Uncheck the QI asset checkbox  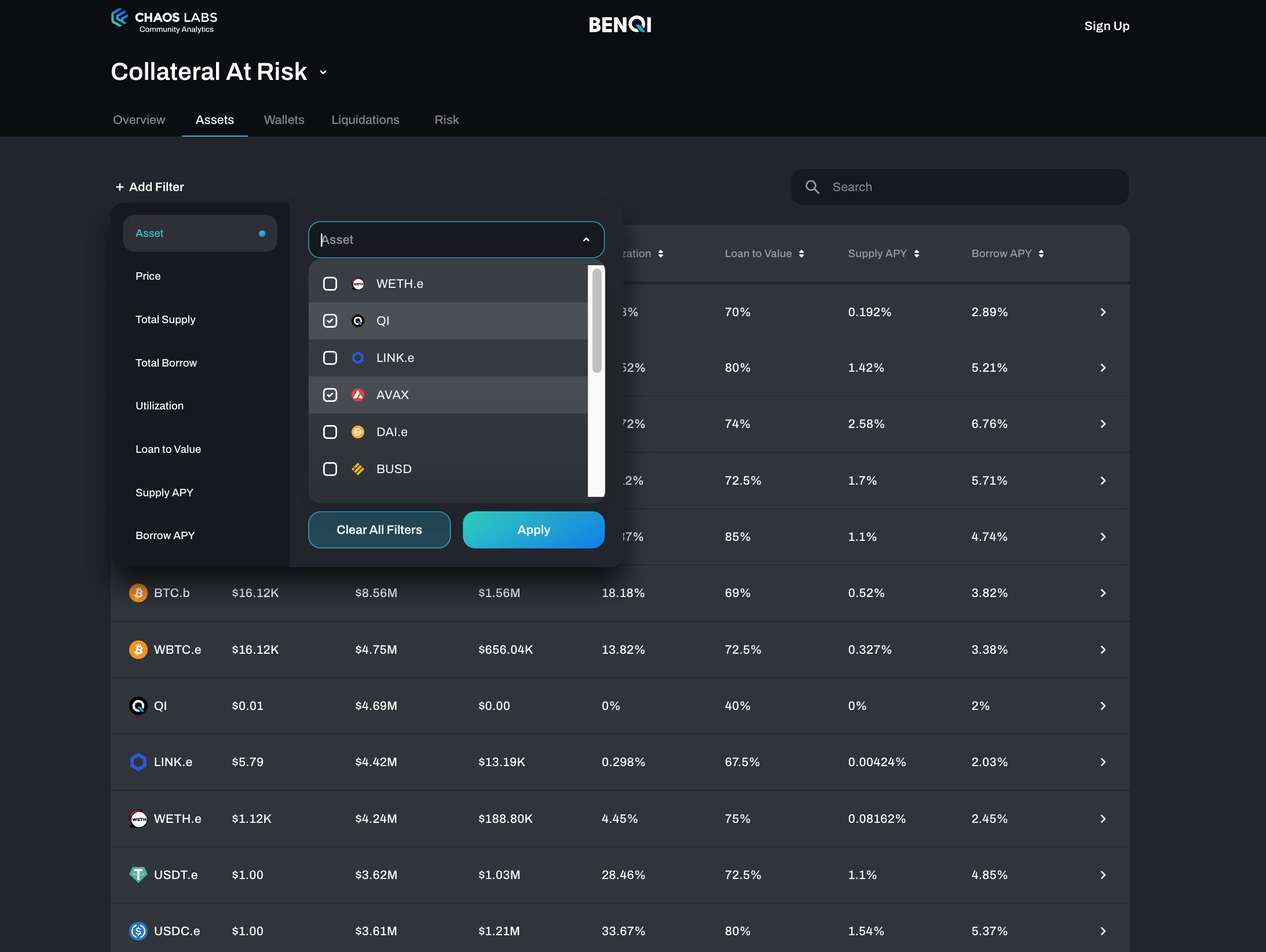click(x=330, y=321)
